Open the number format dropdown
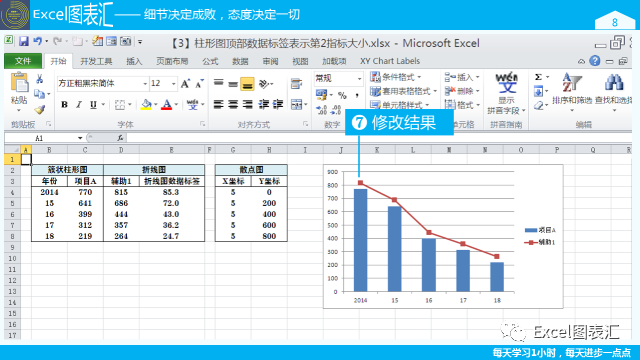 pos(359,78)
